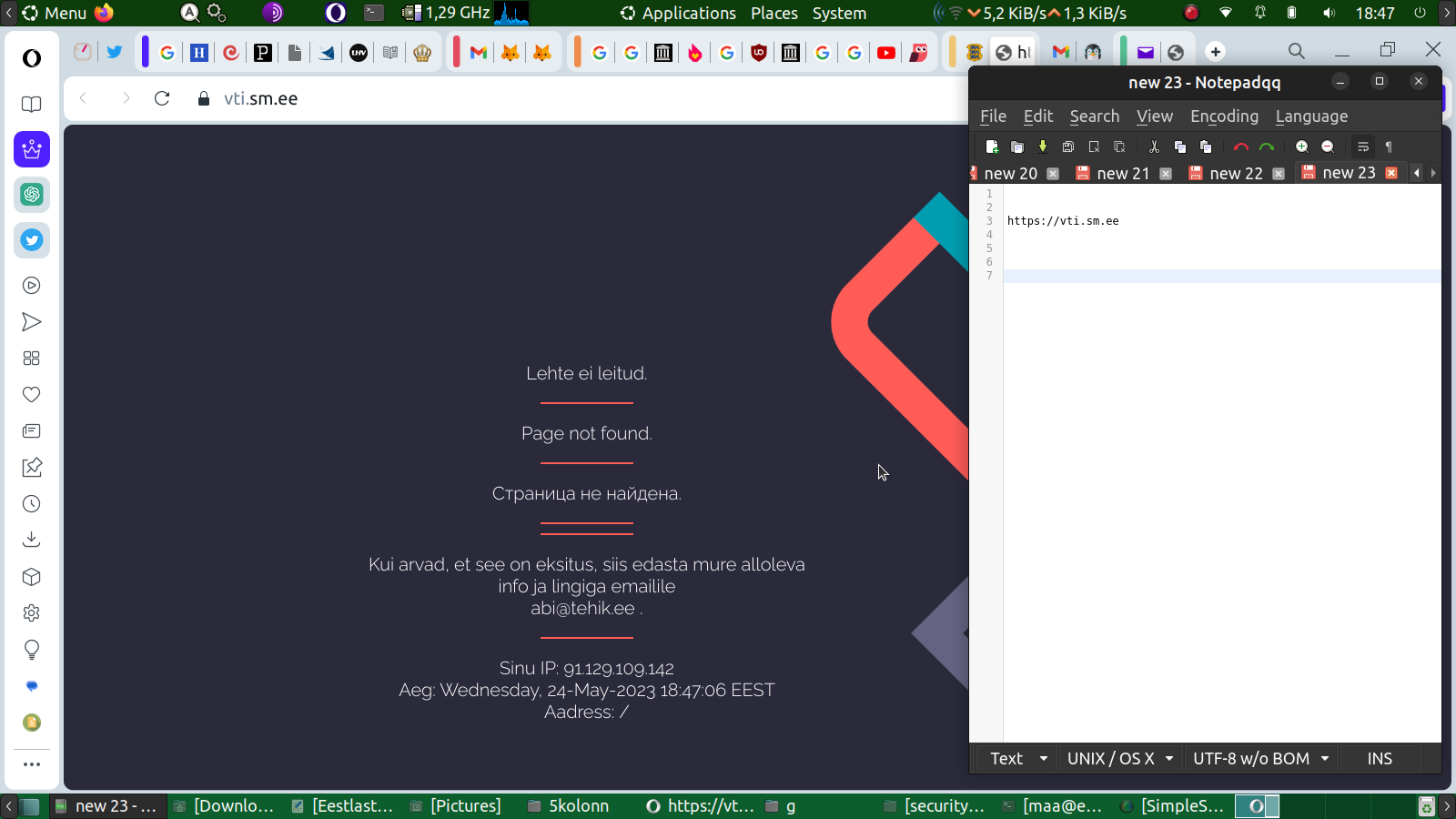This screenshot has width=1456, height=819.
Task: Switch to the new 21 tab
Action: point(1123,174)
